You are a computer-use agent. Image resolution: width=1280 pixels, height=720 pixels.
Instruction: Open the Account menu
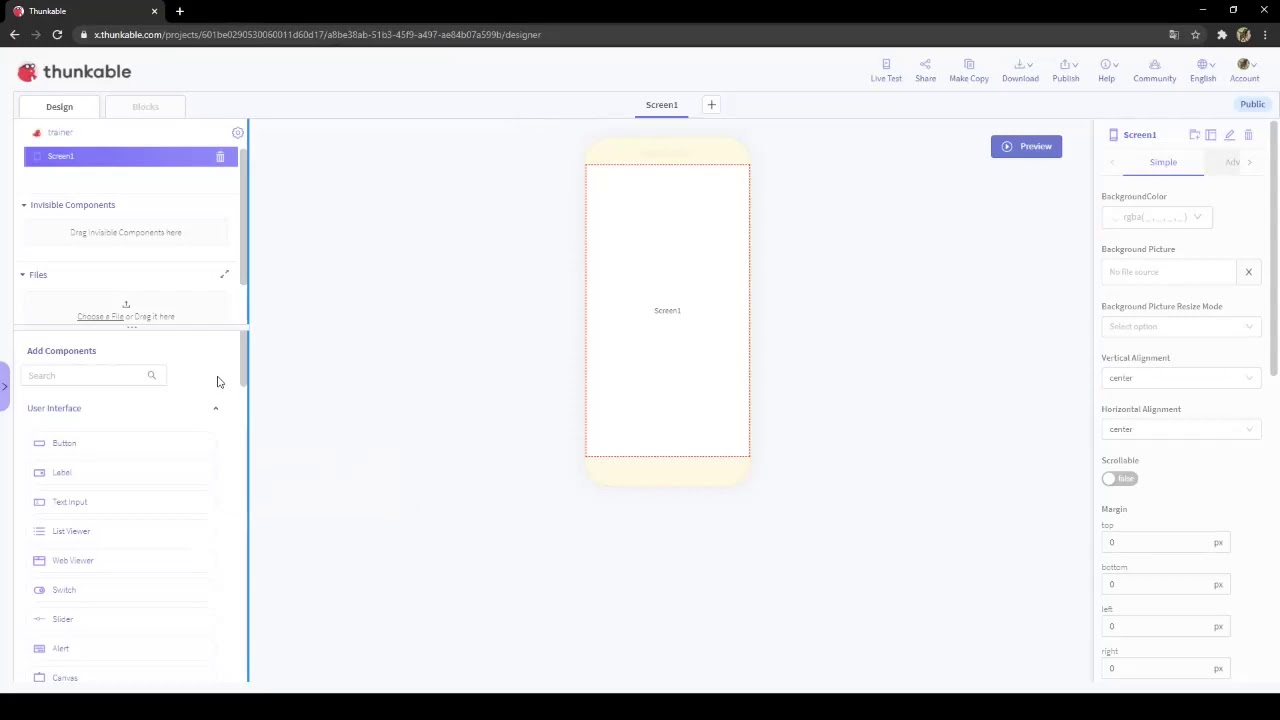pyautogui.click(x=1244, y=71)
